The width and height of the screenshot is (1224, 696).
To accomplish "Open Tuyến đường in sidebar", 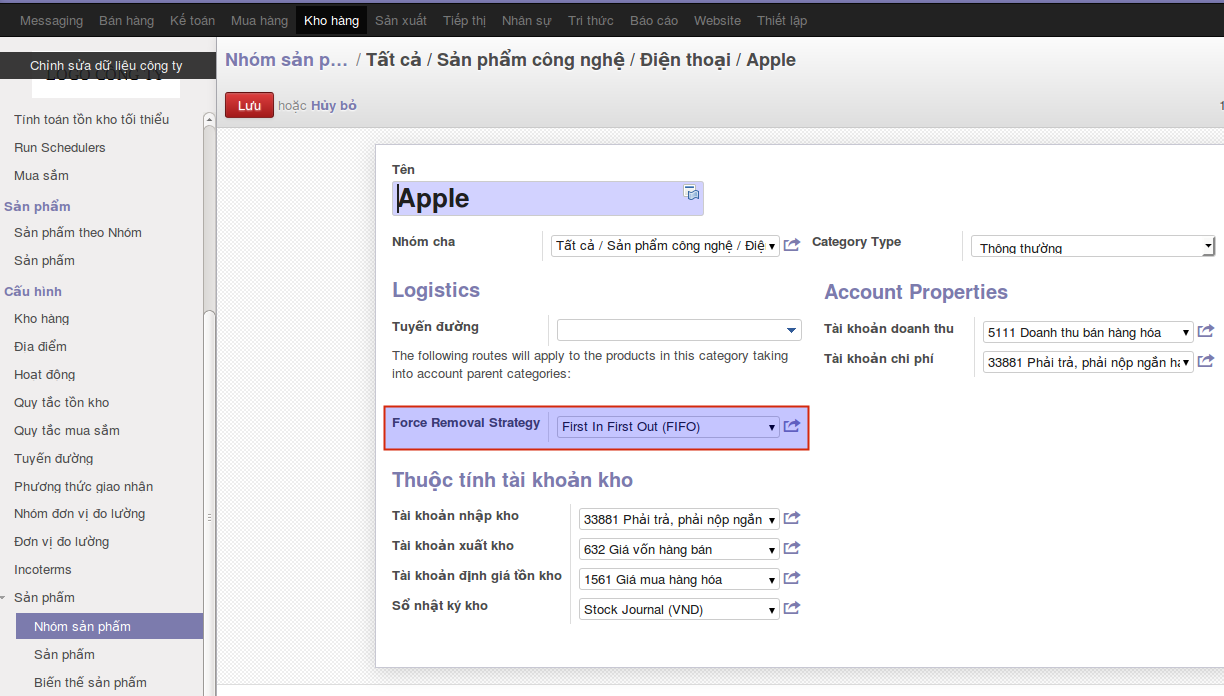I will [54, 459].
